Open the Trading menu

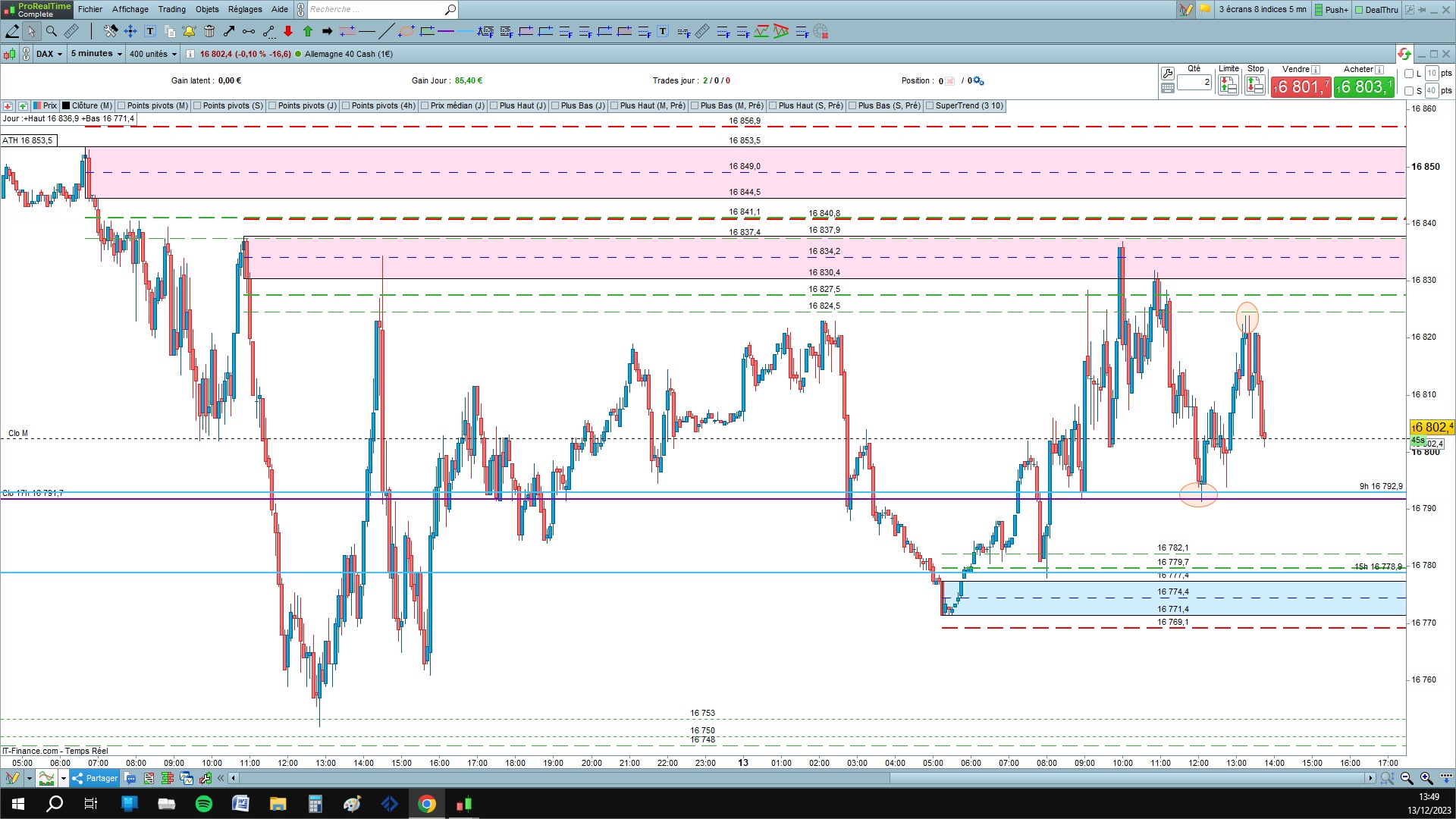[x=171, y=9]
